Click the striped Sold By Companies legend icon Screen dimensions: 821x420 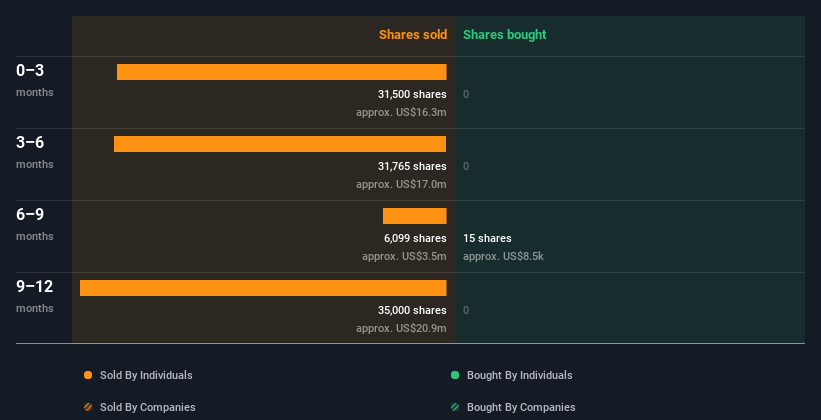pyautogui.click(x=88, y=407)
